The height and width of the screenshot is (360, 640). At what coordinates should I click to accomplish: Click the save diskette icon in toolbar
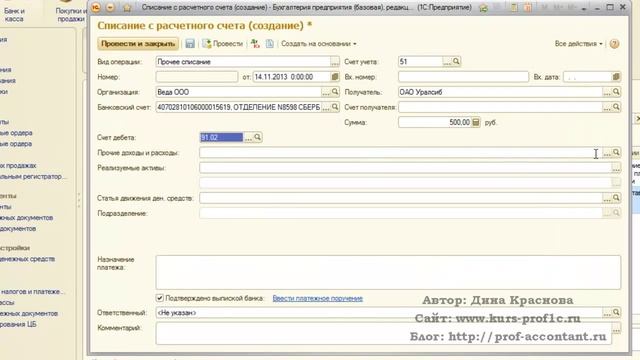coord(190,44)
